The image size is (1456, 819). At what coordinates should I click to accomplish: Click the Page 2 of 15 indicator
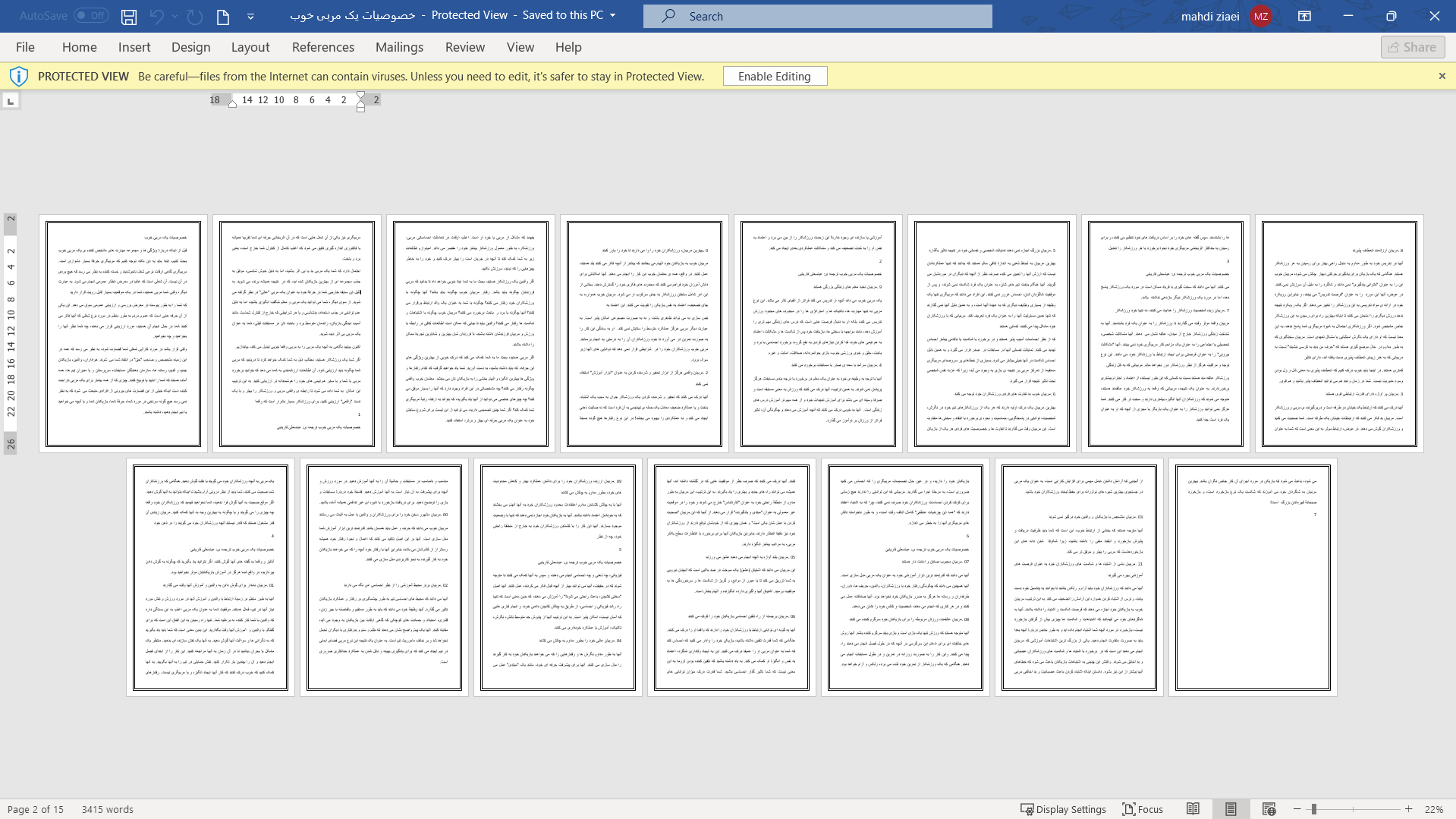tap(35, 809)
